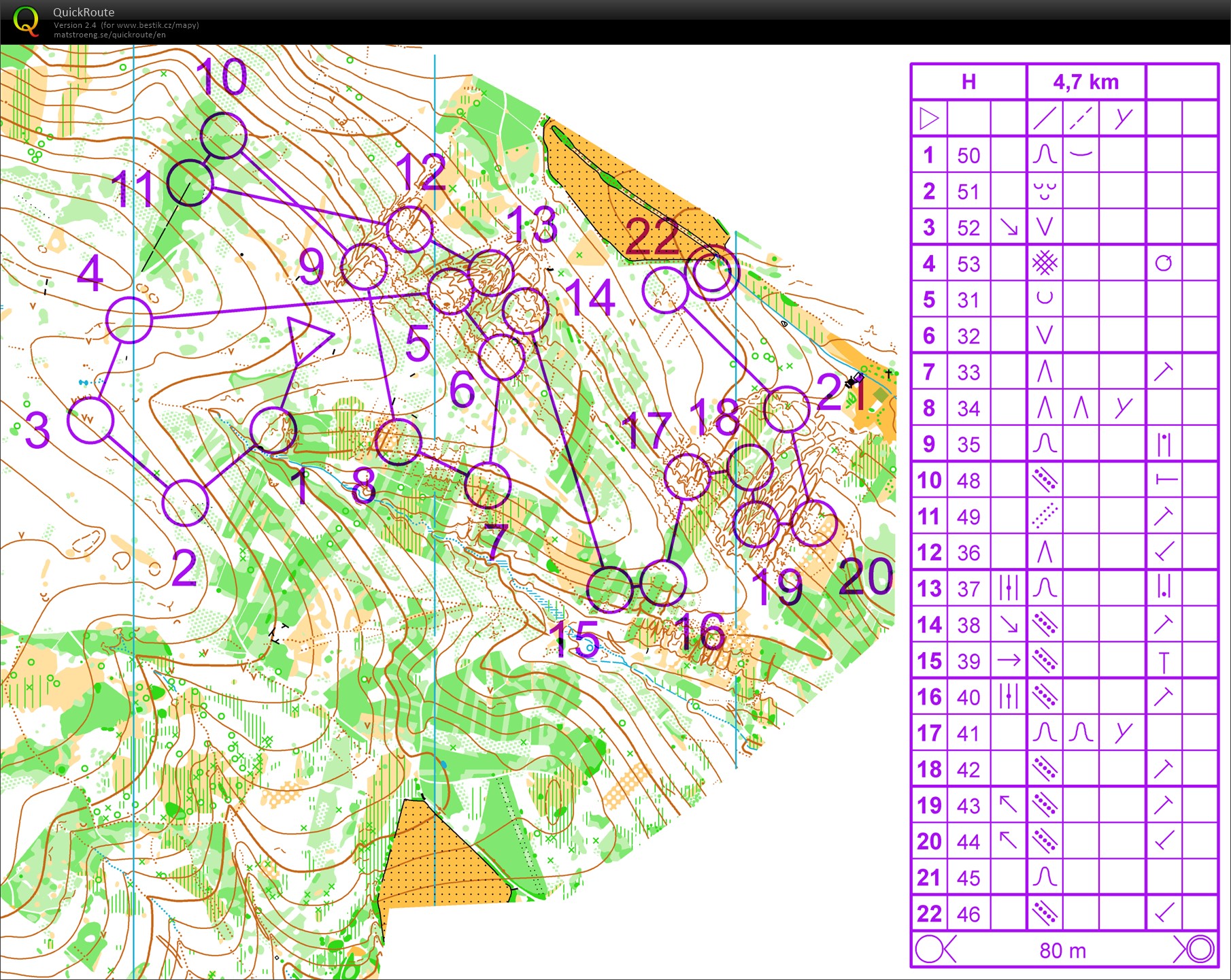The height and width of the screenshot is (980, 1231).
Task: Select control circle 15 on the map
Action: (x=609, y=589)
